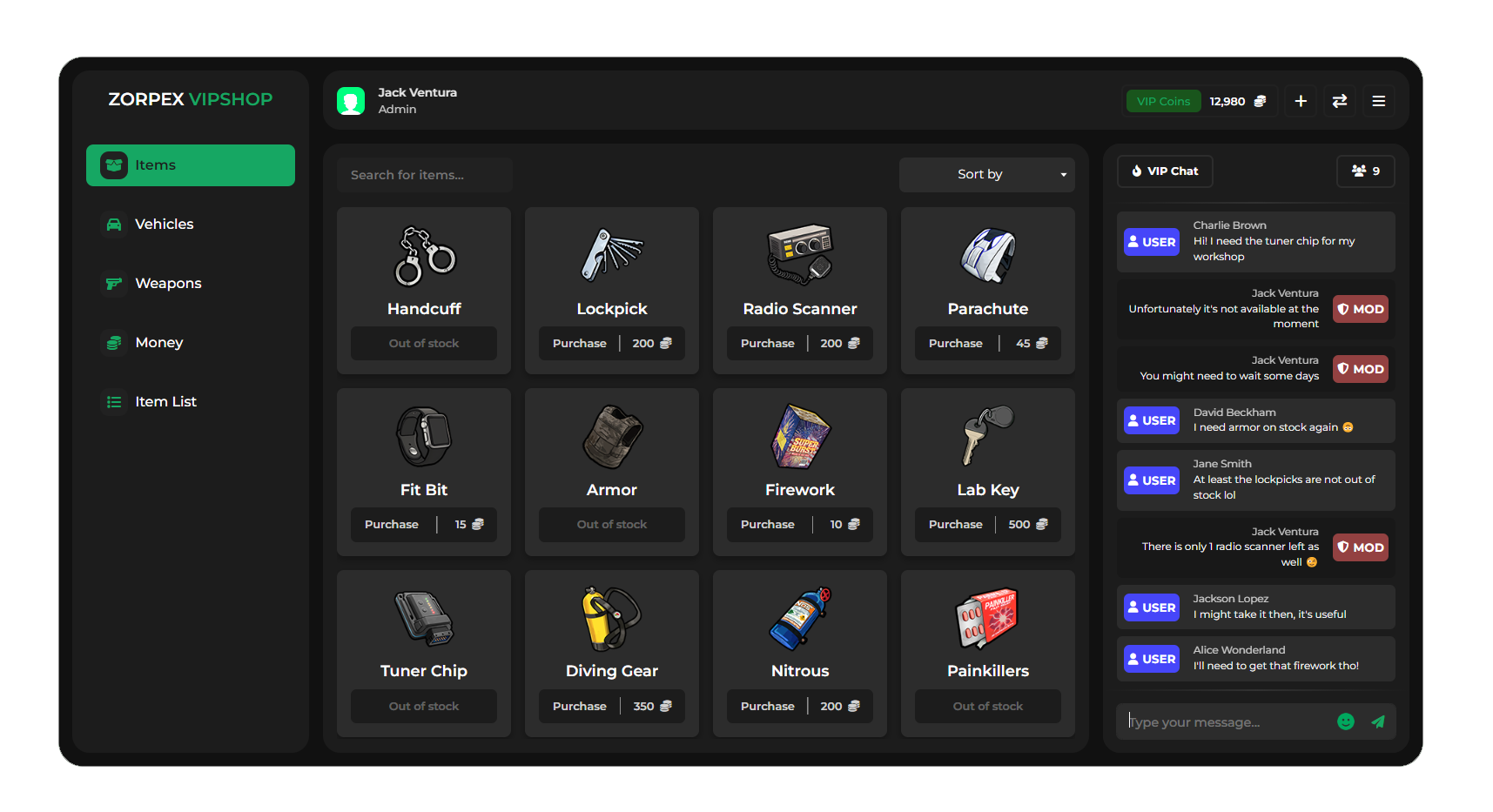
Task: Purchase the Fit Bit for 15
Action: tap(424, 525)
